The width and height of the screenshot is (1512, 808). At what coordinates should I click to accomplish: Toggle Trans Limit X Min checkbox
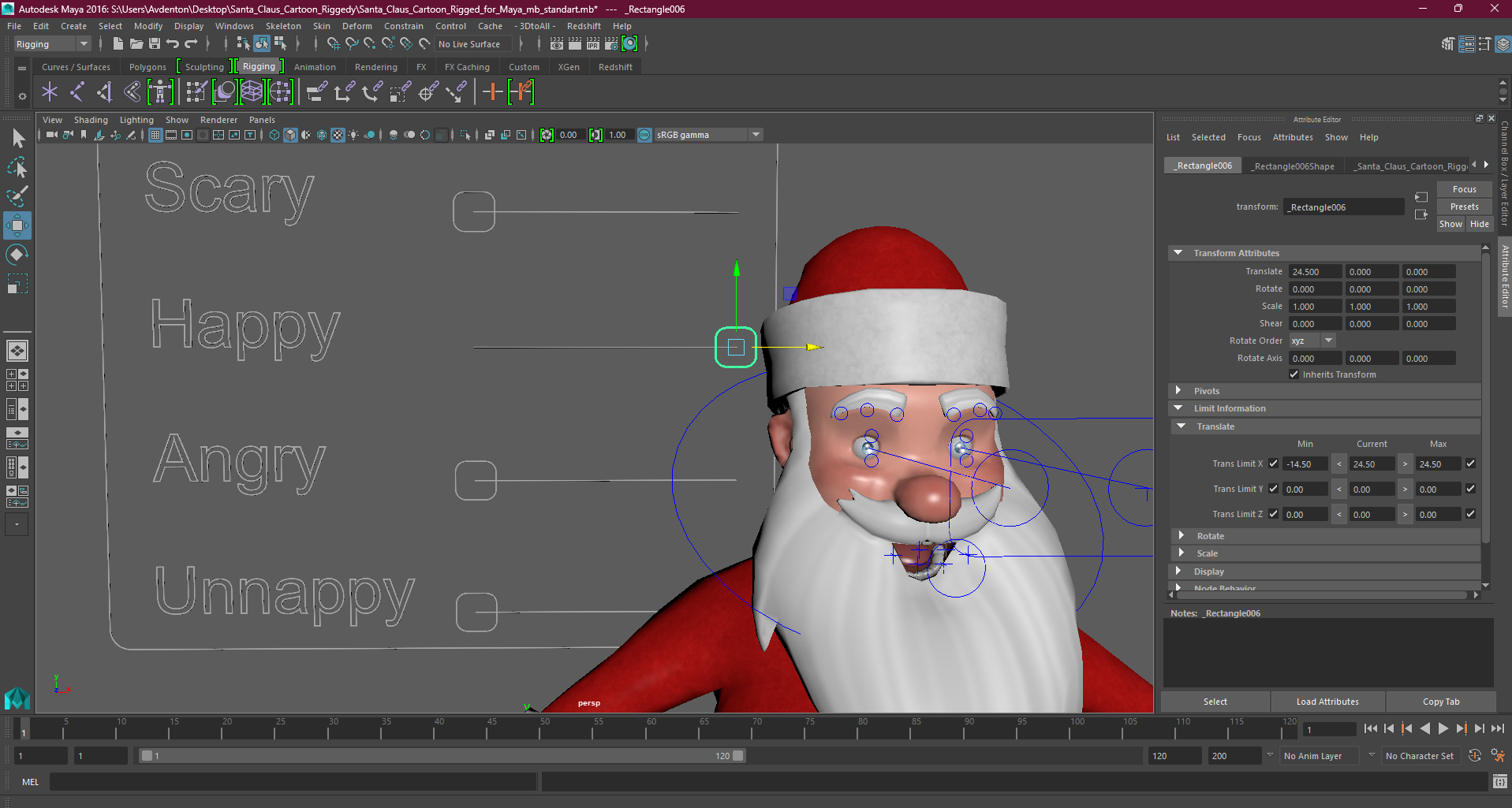tap(1273, 464)
